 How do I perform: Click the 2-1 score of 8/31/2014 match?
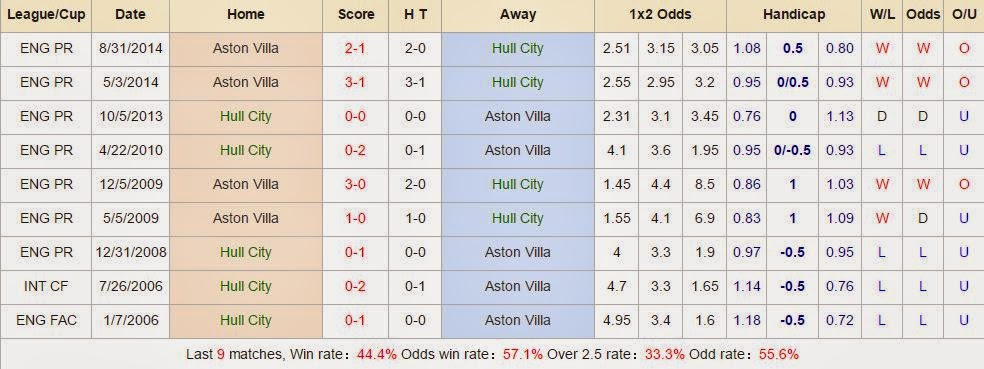tap(355, 48)
